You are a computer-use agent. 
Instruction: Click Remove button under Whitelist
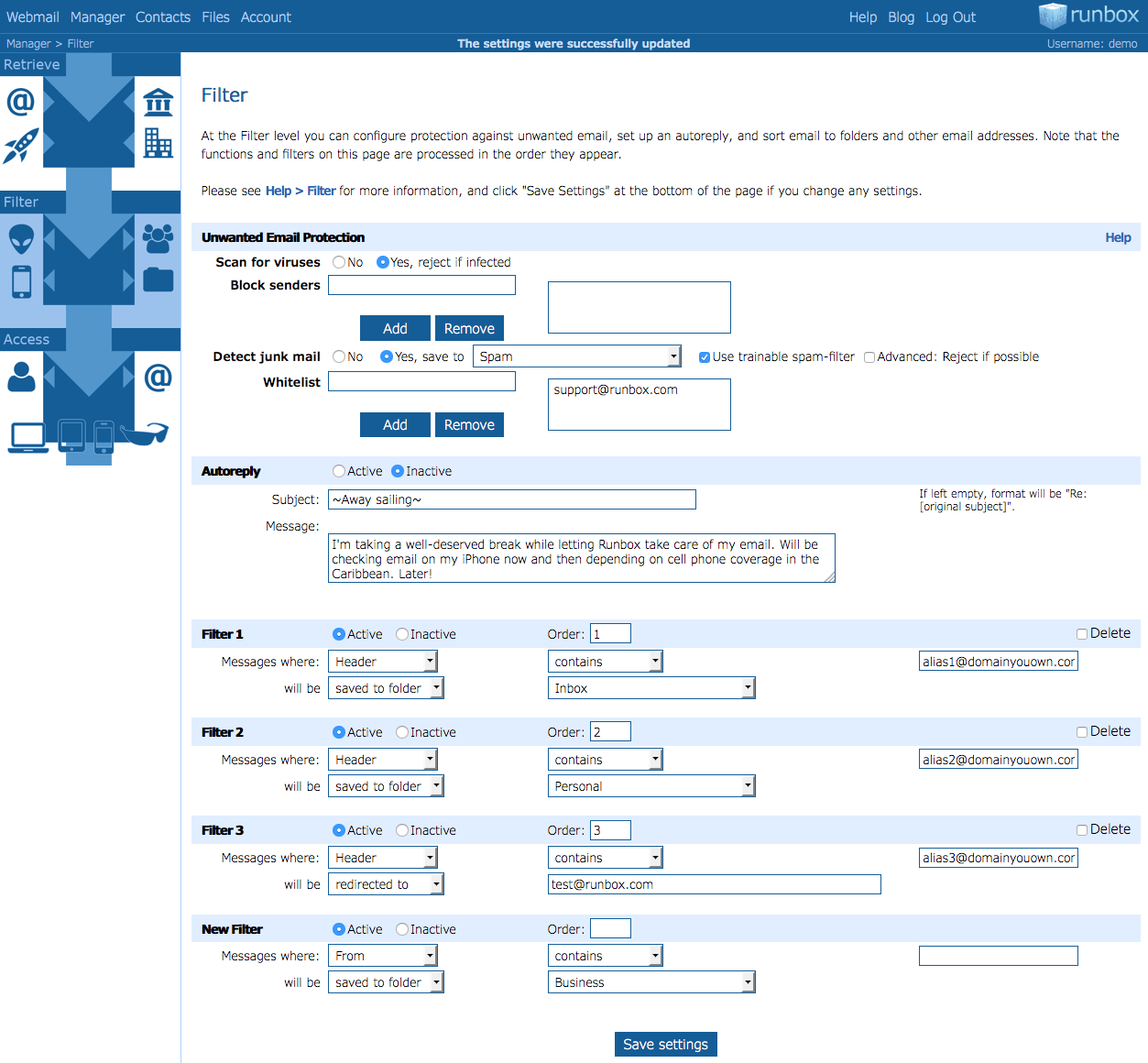pyautogui.click(x=469, y=425)
